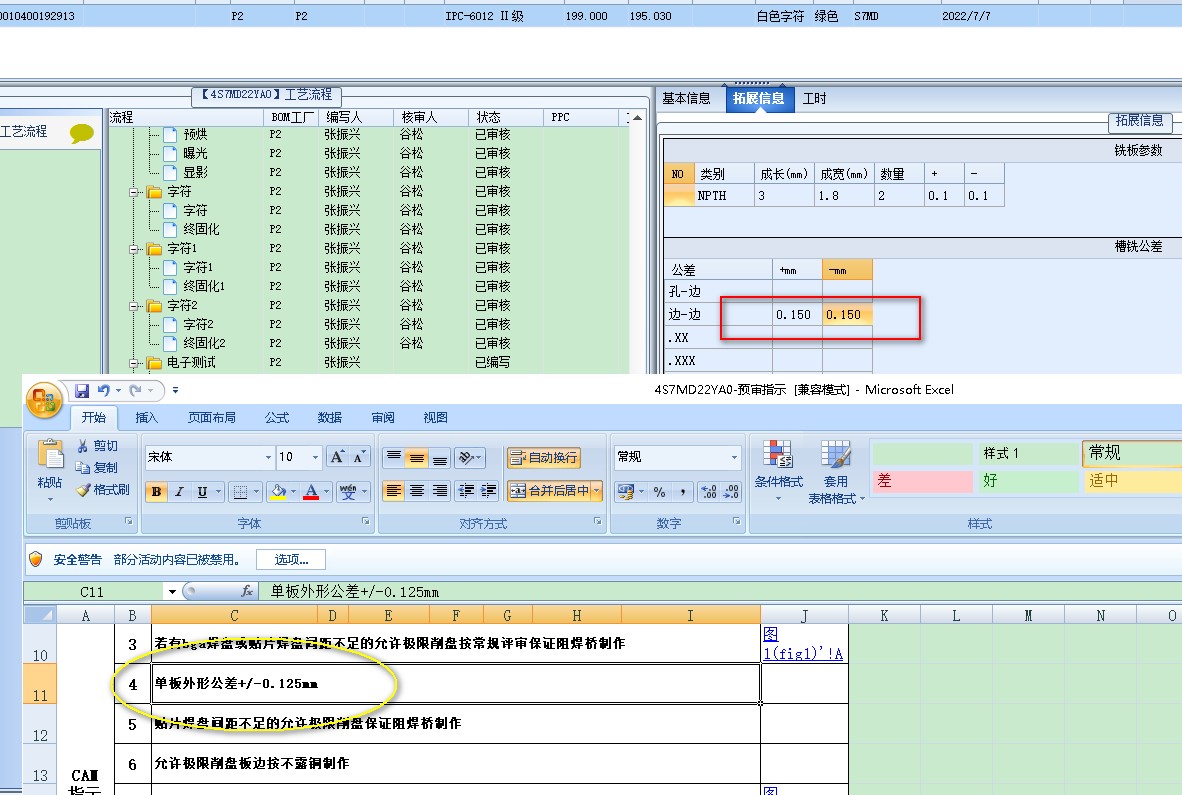The image size is (1182, 795).
Task: Save the workbook from the quick access toolbar
Action: (x=82, y=390)
